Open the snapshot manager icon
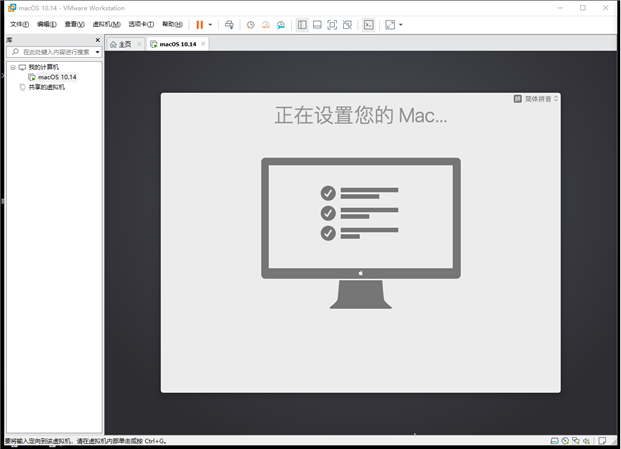621x449 pixels. point(281,25)
